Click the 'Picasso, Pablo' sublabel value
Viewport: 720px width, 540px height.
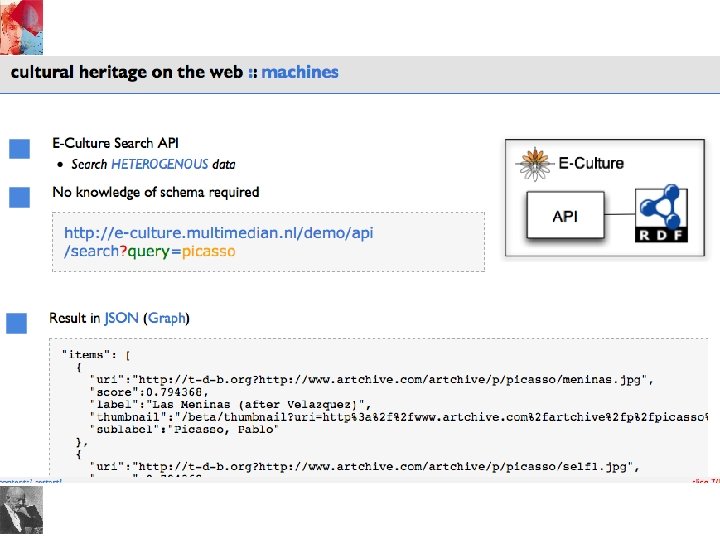pyautogui.click(x=221, y=427)
